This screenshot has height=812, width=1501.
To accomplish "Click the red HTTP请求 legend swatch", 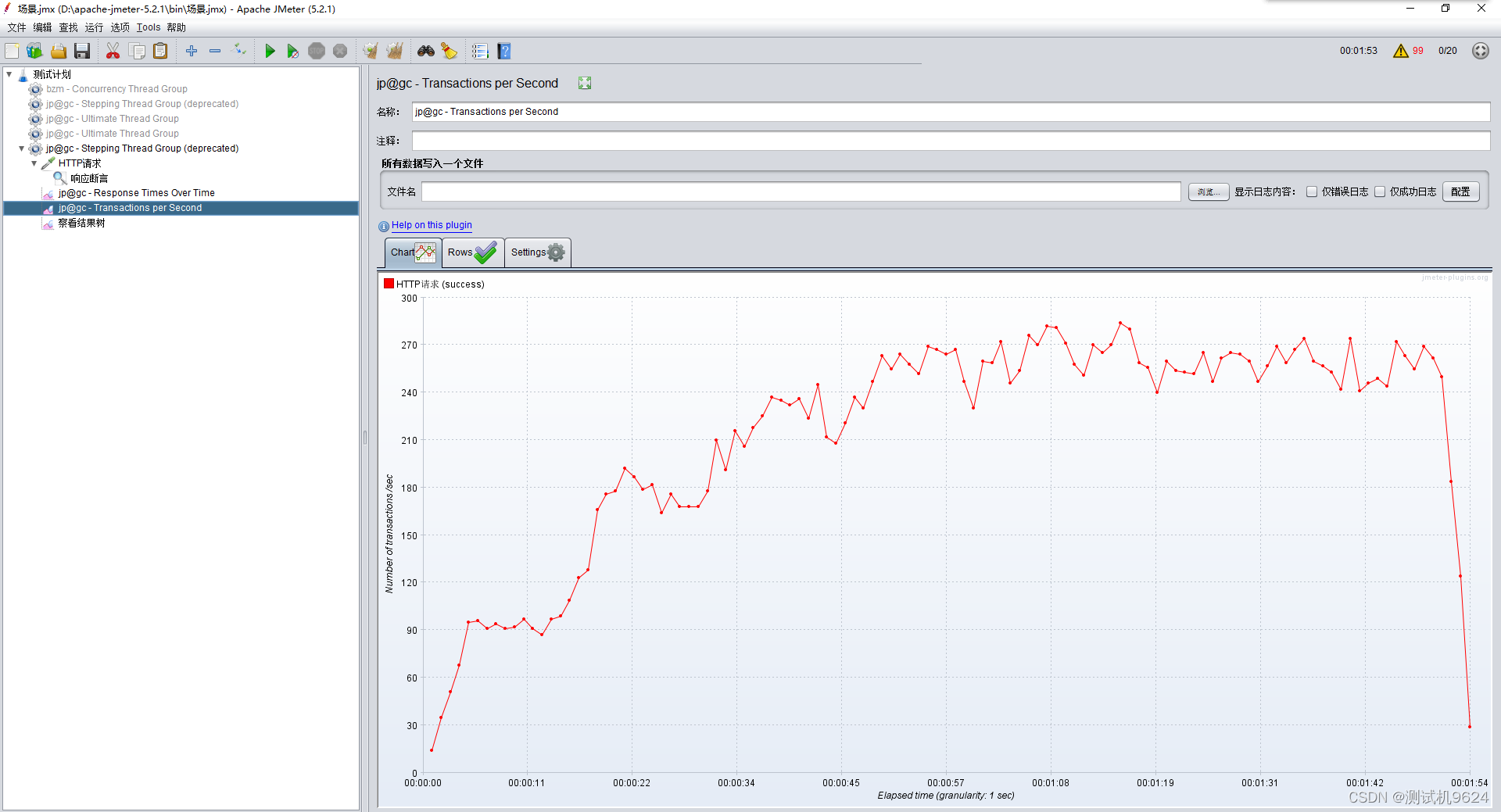I will [389, 284].
